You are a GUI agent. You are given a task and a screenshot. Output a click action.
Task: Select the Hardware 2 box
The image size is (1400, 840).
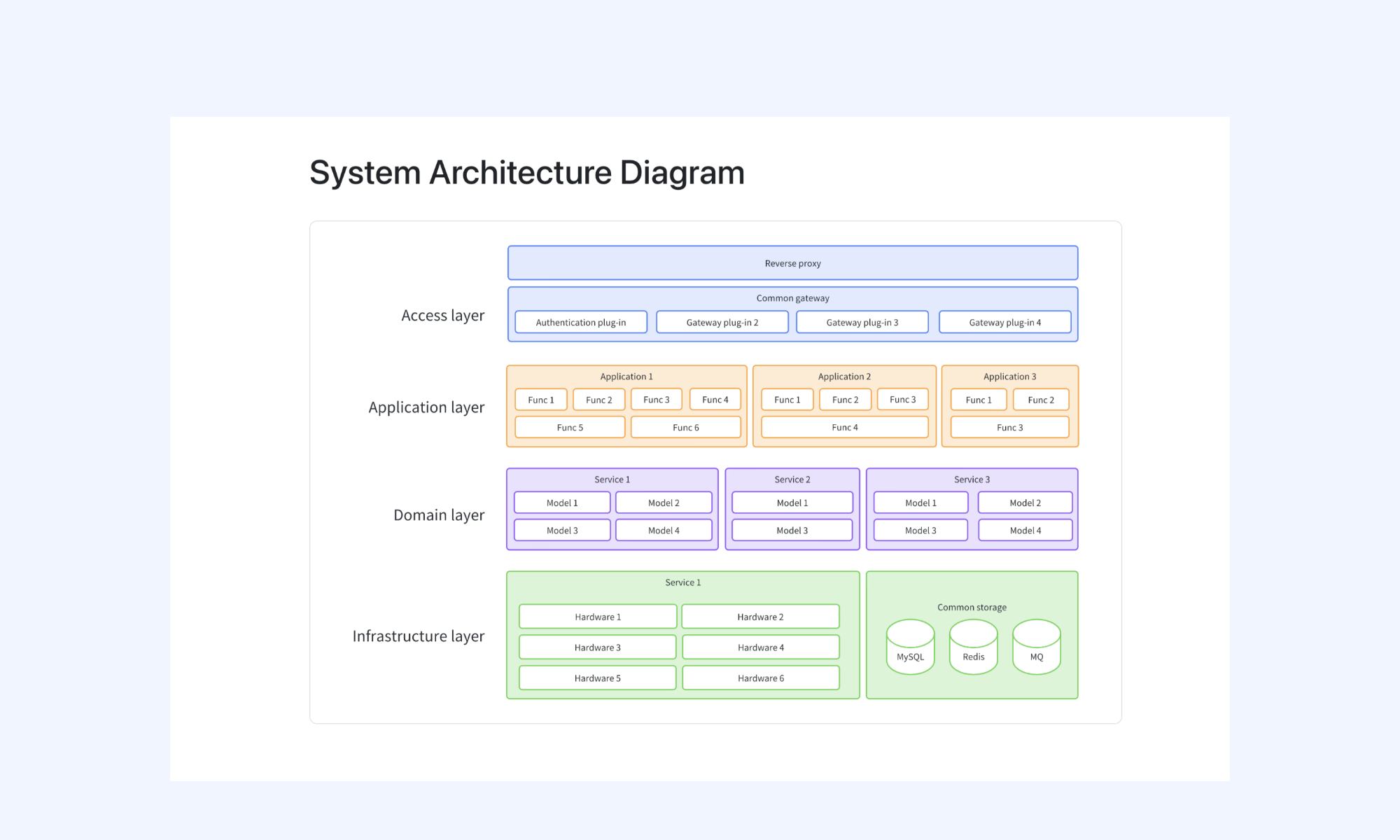point(761,617)
